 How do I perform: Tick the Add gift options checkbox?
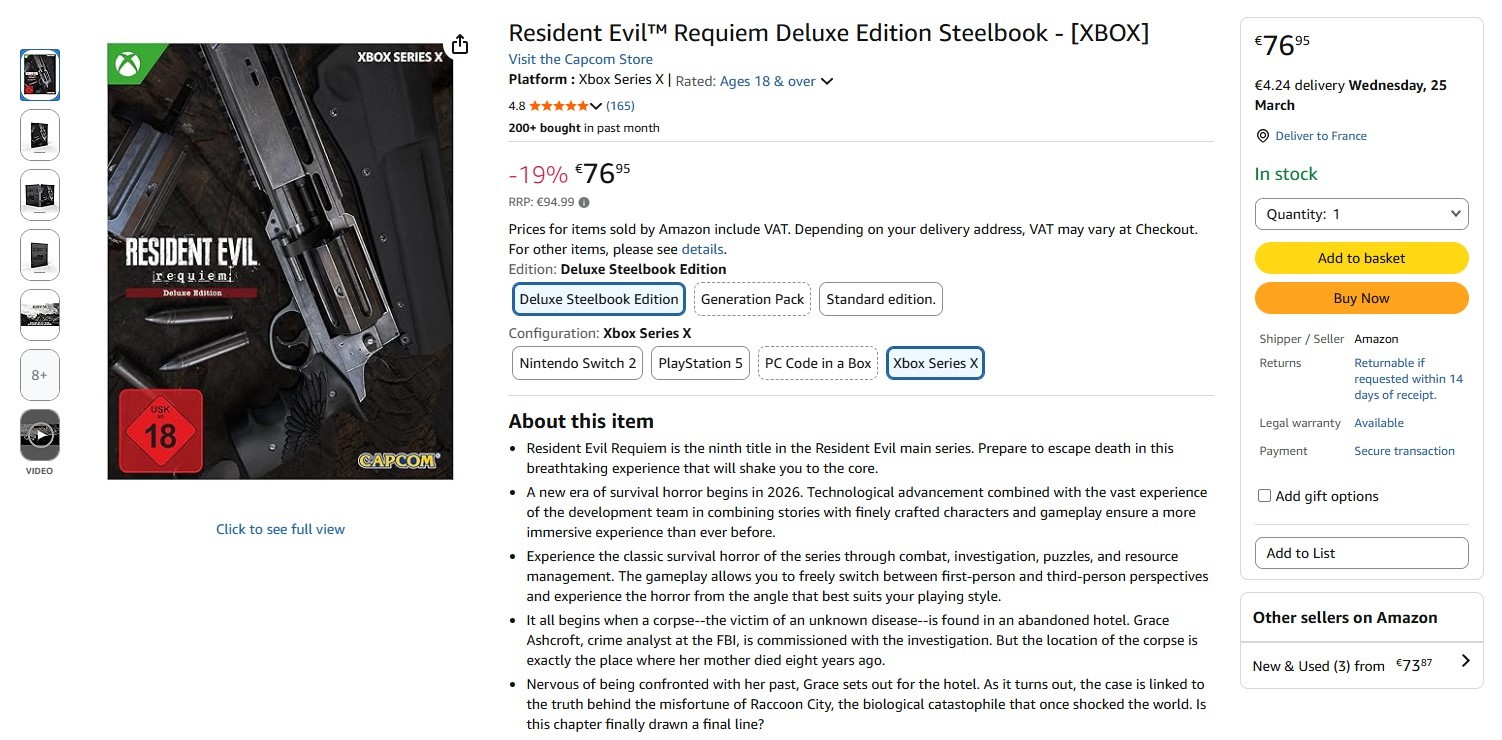click(1264, 496)
